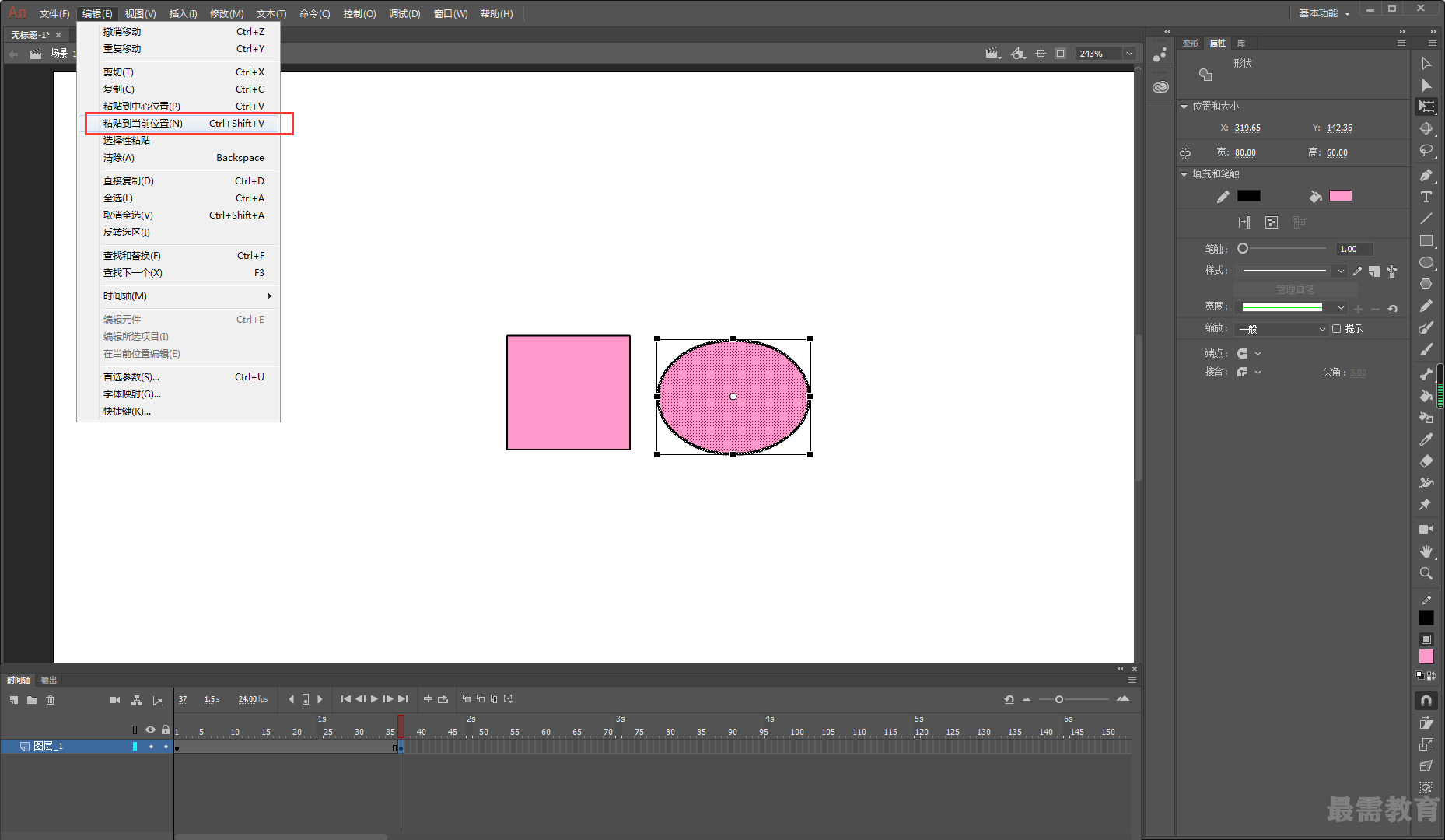Select the Eyedropper tool
Image resolution: width=1445 pixels, height=840 pixels.
tap(1426, 439)
